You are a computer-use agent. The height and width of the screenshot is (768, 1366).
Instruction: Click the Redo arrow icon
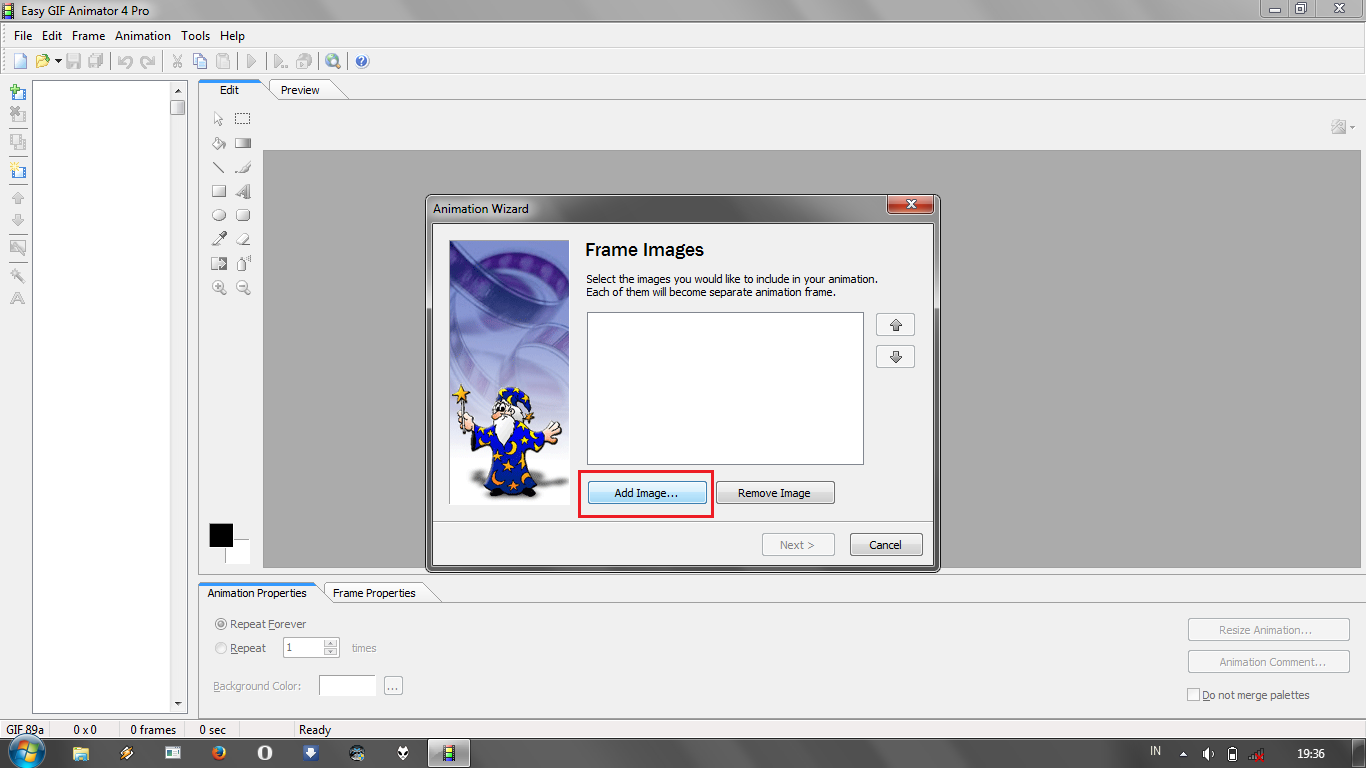coord(148,61)
